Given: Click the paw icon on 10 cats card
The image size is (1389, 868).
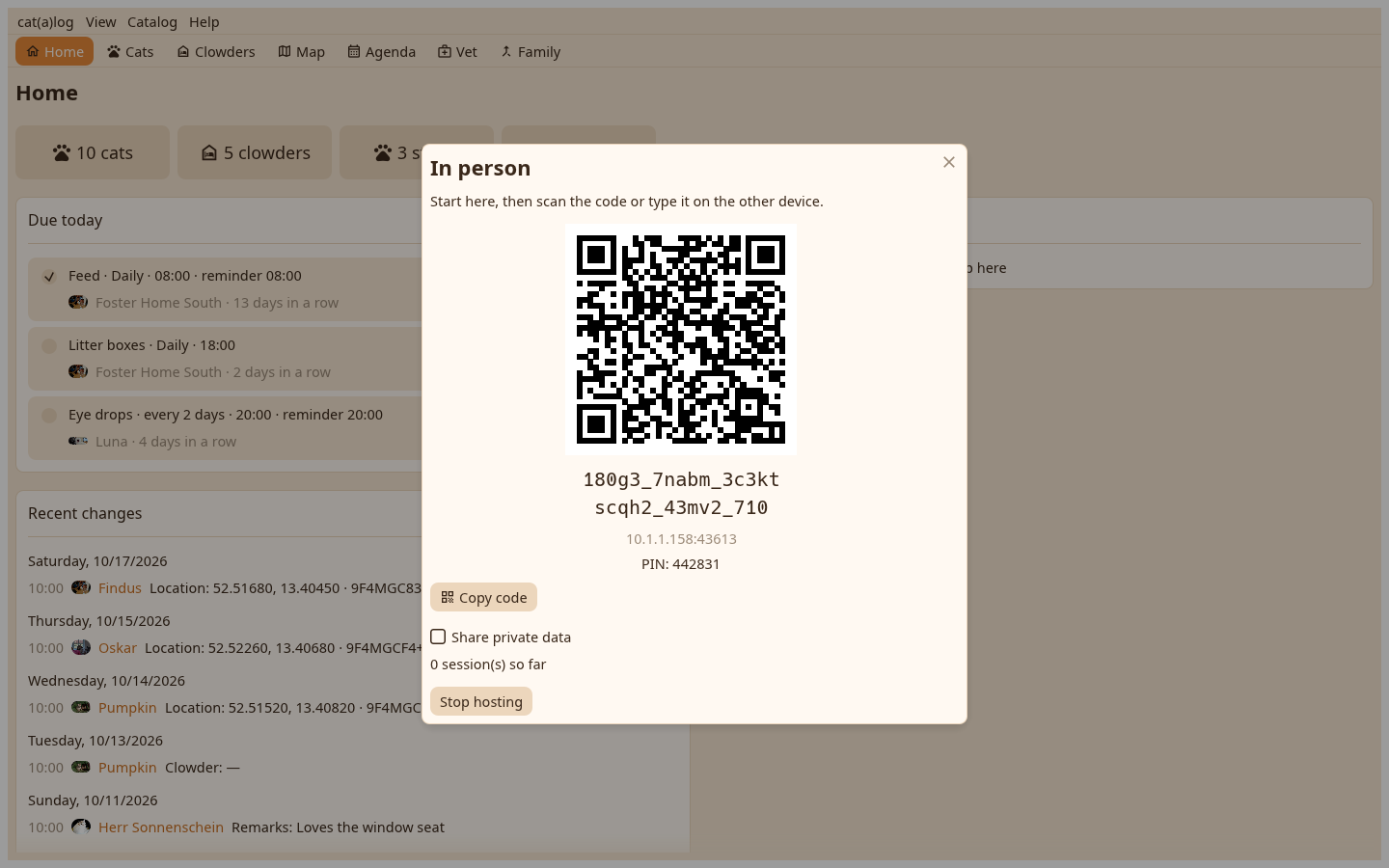Looking at the screenshot, I should pos(62,152).
